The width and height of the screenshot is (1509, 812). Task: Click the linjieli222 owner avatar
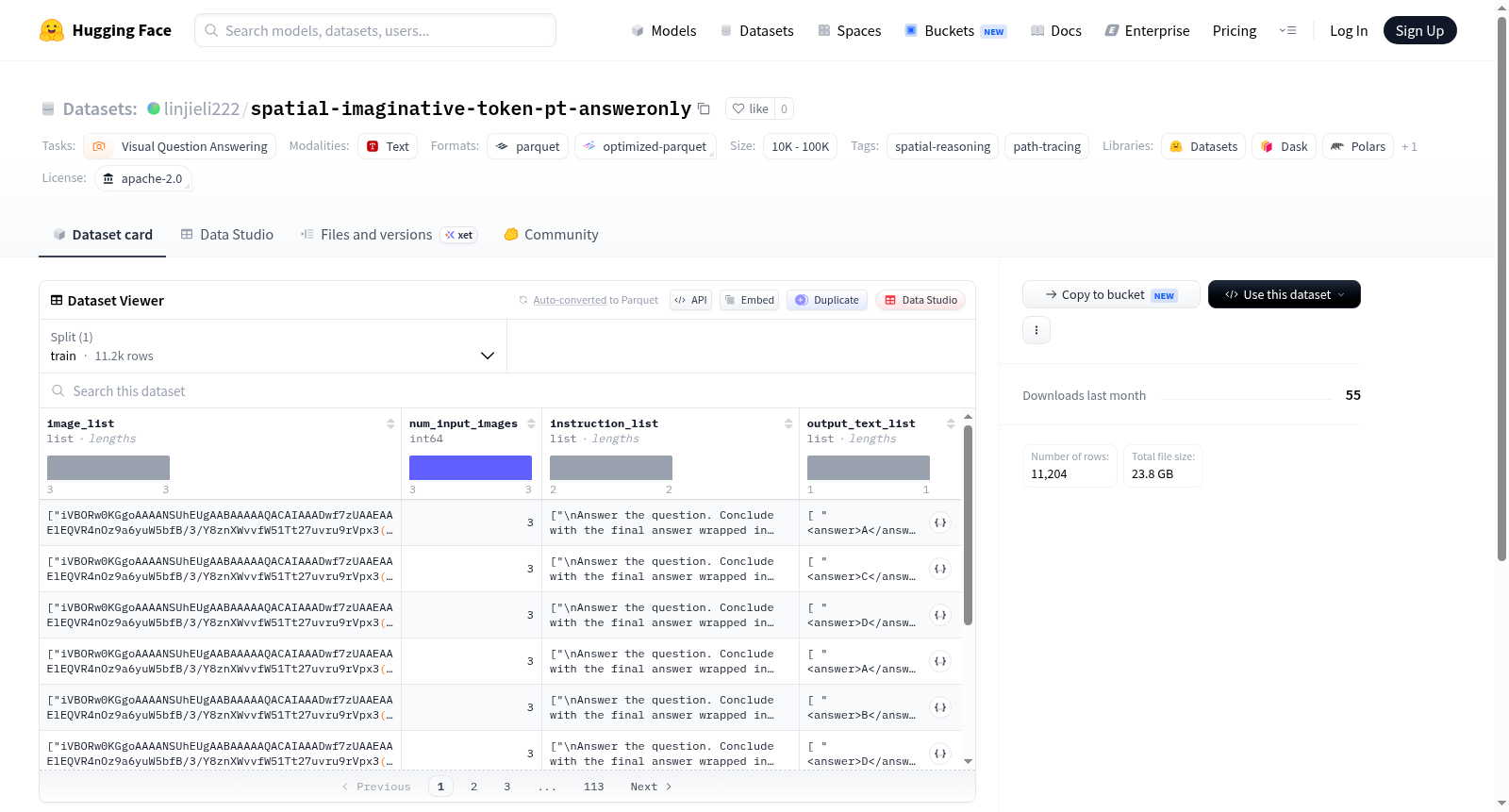[154, 108]
